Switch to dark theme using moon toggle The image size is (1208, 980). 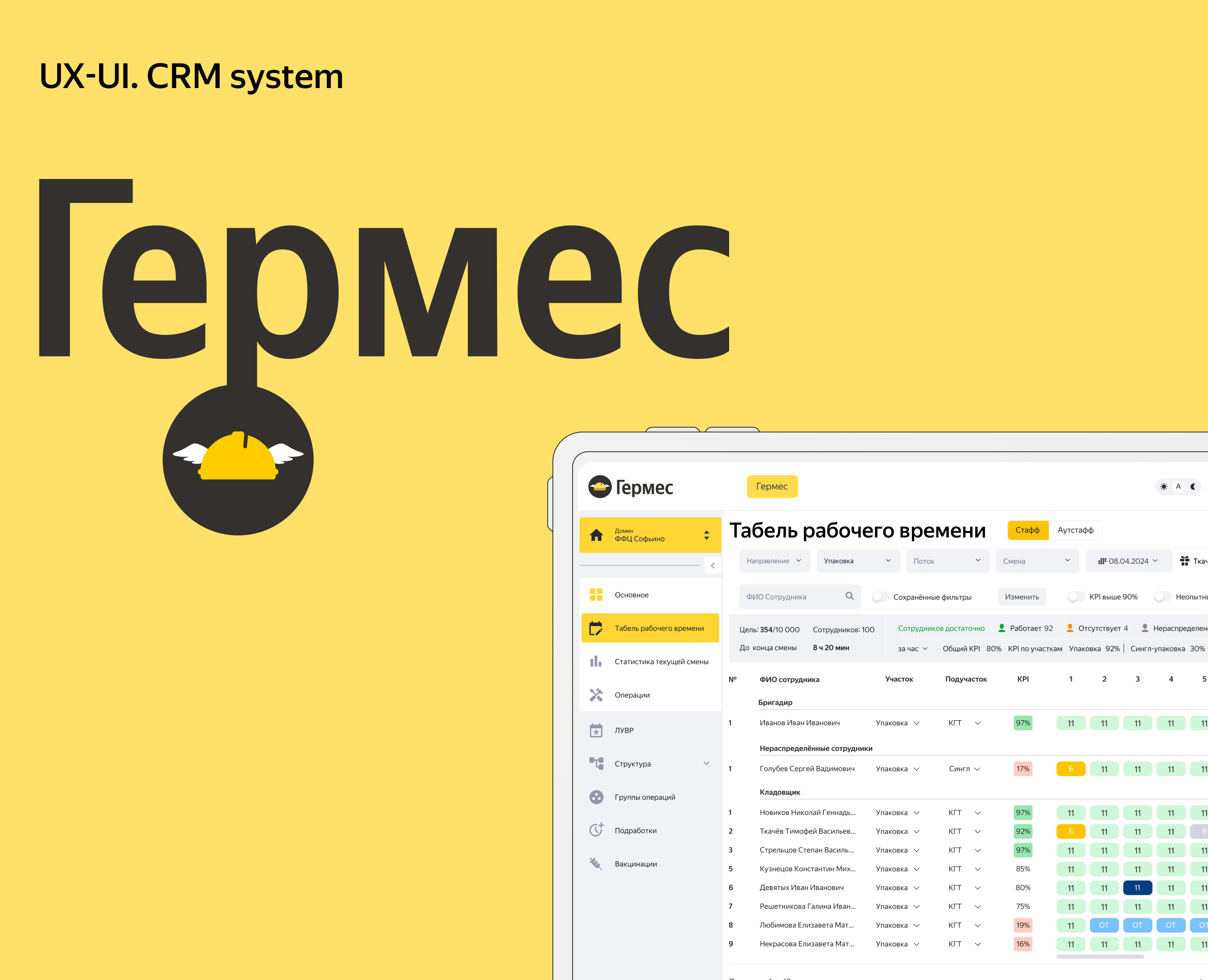point(1193,487)
